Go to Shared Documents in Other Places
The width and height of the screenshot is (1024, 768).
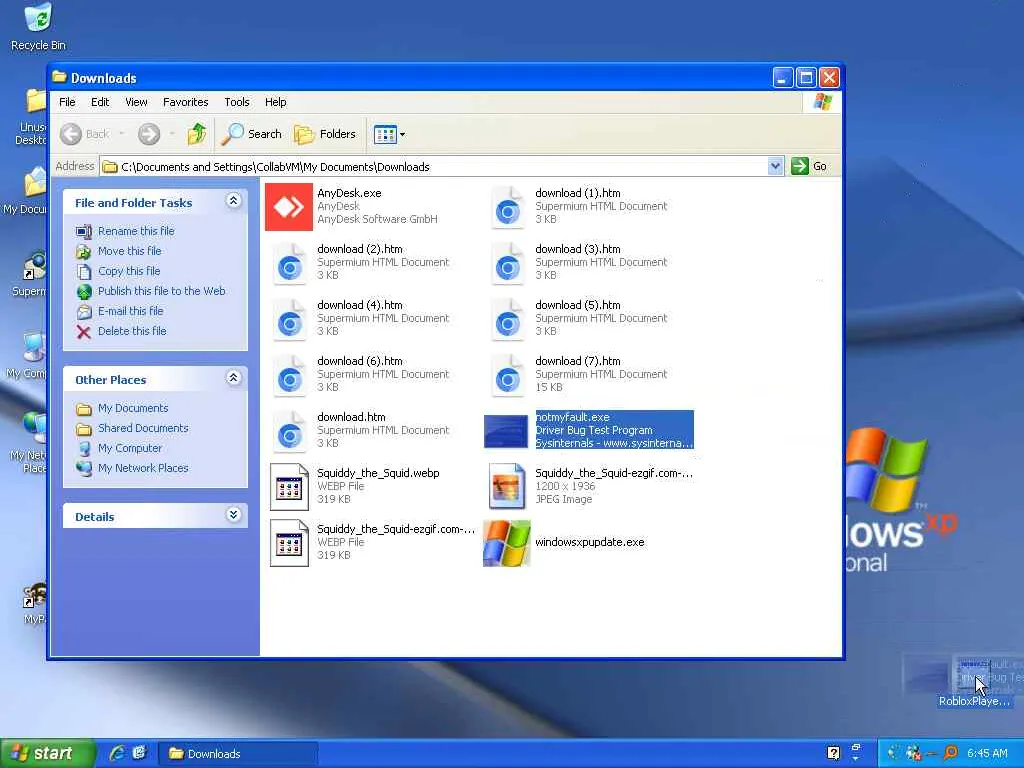[143, 428]
